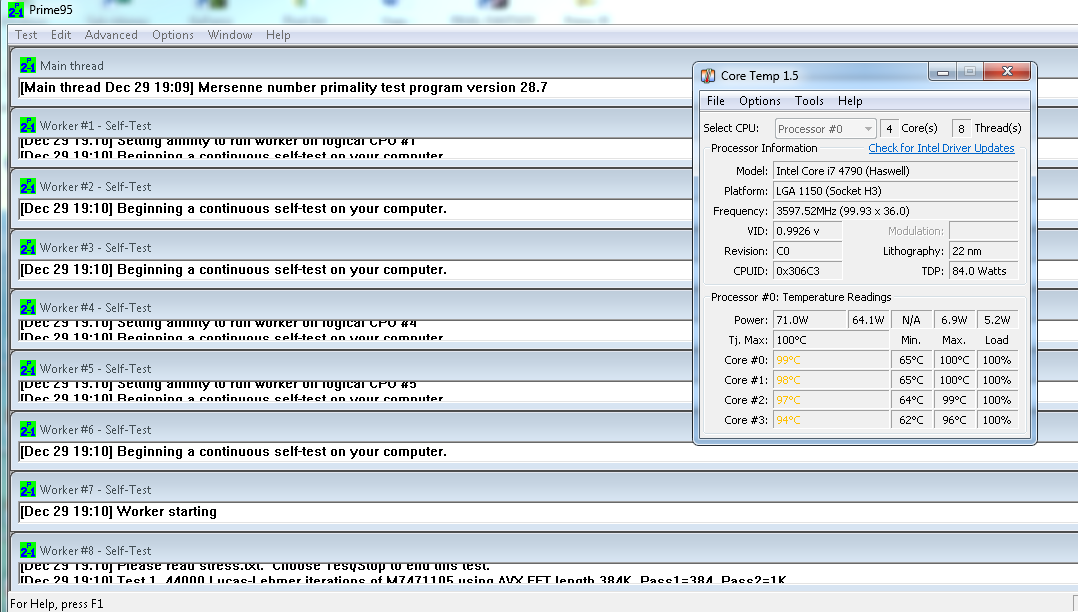Click the Worker #6 self-test log line
The image size is (1078, 612).
click(x=234, y=451)
